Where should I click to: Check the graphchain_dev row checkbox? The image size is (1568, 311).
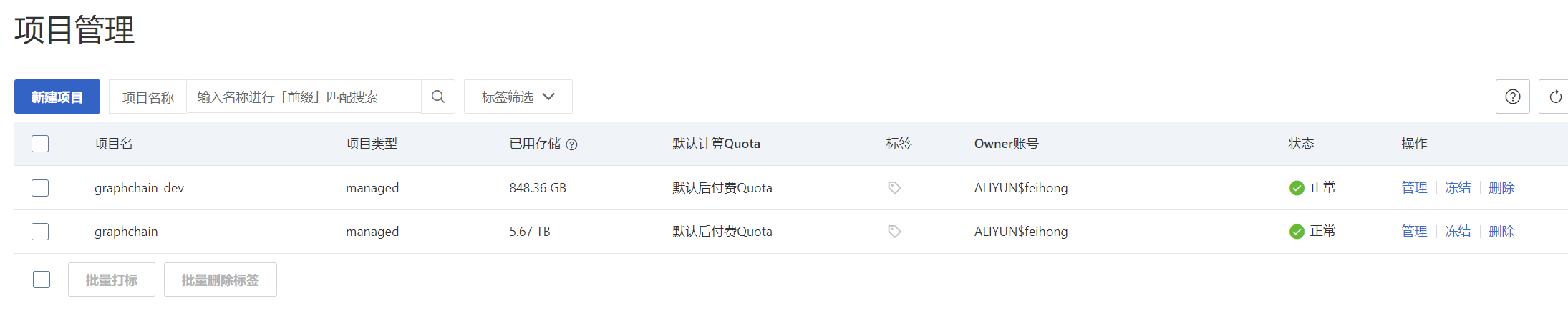(40, 188)
